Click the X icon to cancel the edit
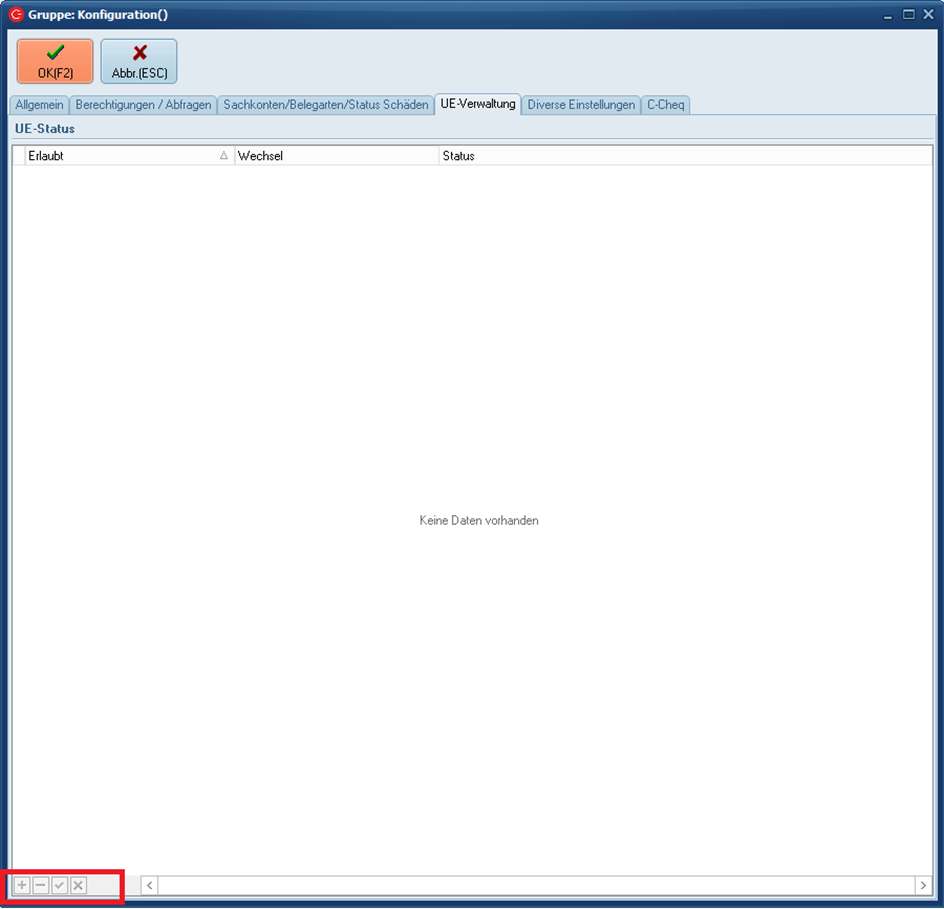The width and height of the screenshot is (944, 909). (x=79, y=886)
